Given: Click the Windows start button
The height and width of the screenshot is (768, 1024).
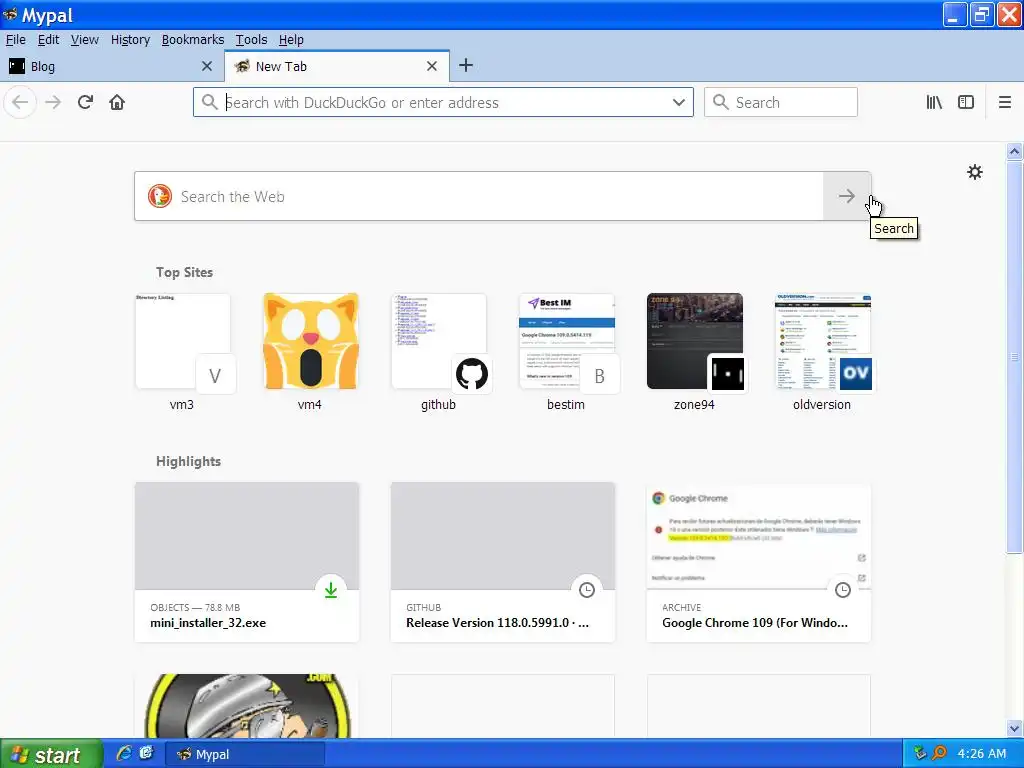Looking at the screenshot, I should [x=50, y=754].
